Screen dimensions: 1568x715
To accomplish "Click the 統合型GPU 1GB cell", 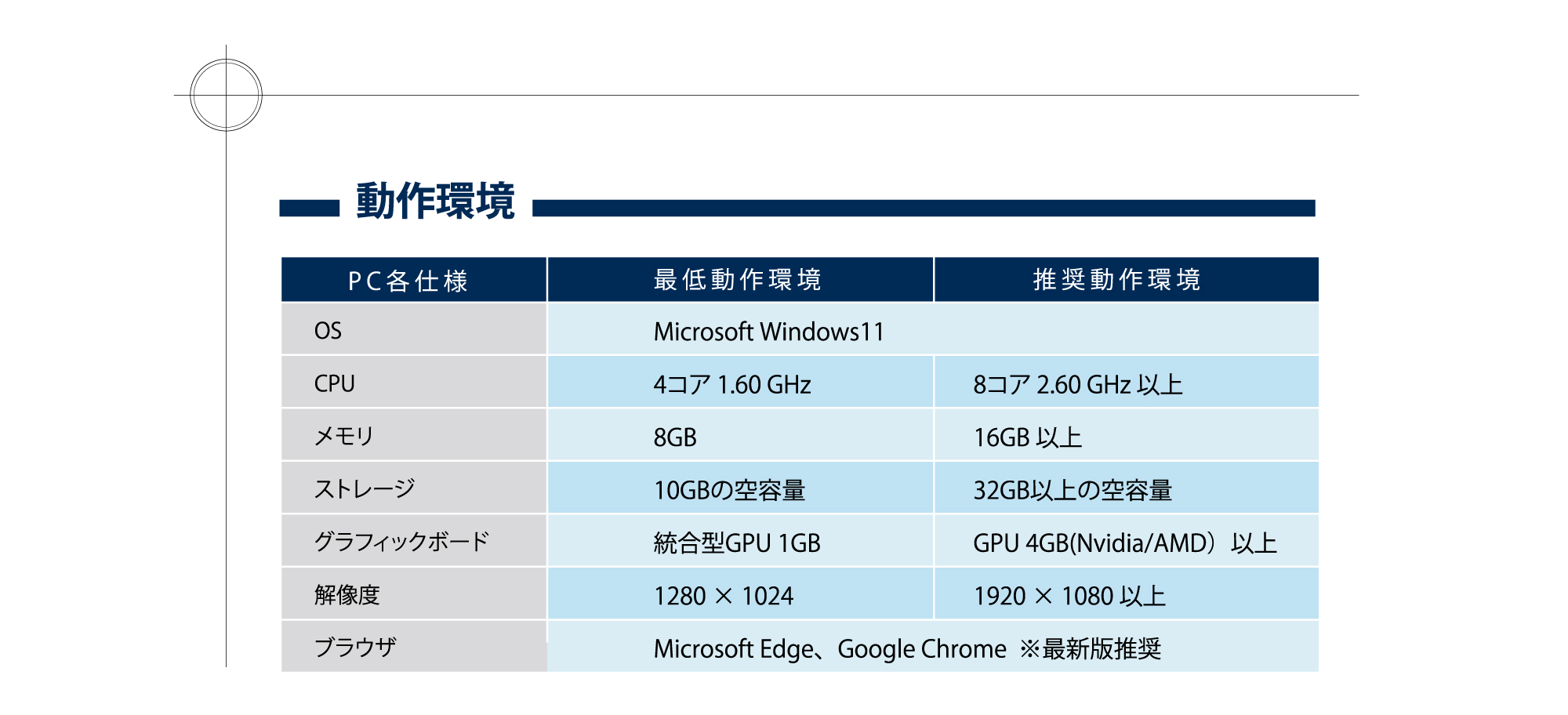I will point(737,543).
